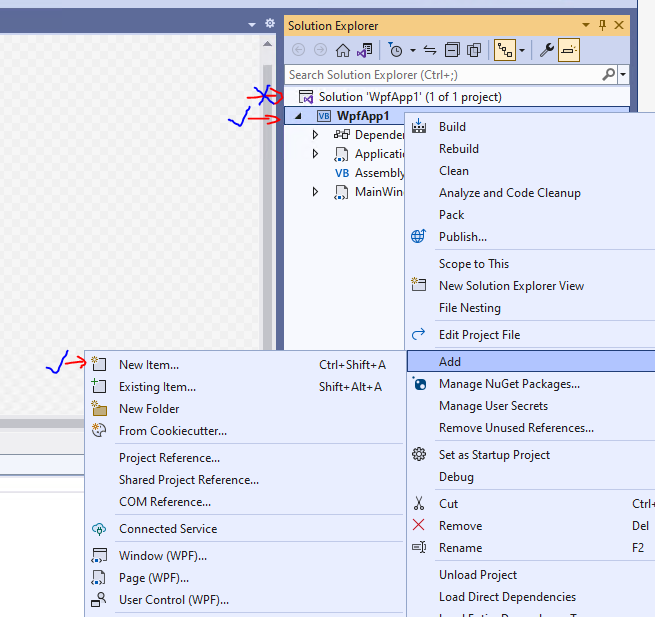This screenshot has width=655, height=617.
Task: Toggle the Preview Selected Items button
Action: point(569,51)
